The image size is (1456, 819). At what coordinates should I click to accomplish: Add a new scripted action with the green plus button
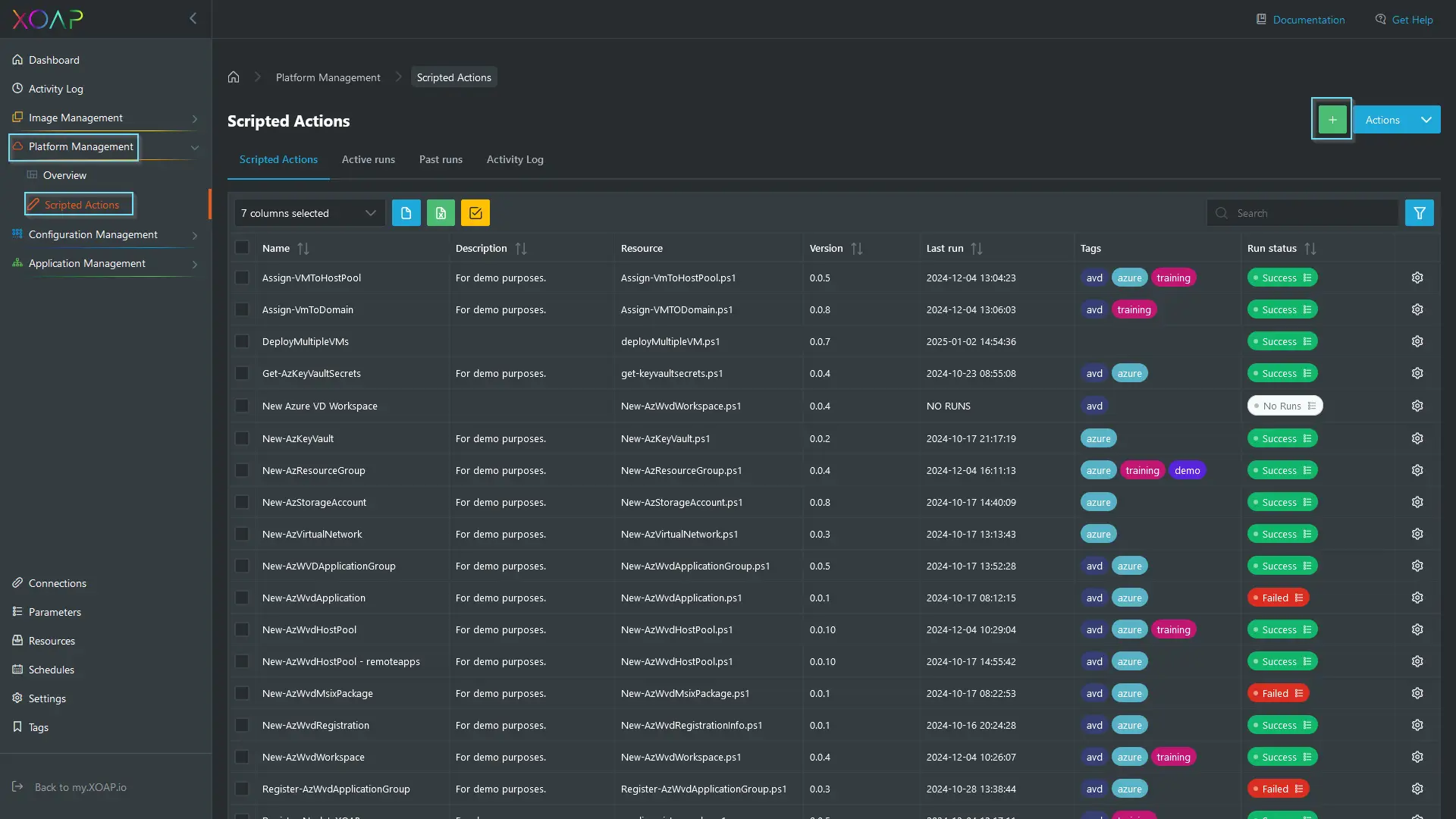(x=1332, y=119)
